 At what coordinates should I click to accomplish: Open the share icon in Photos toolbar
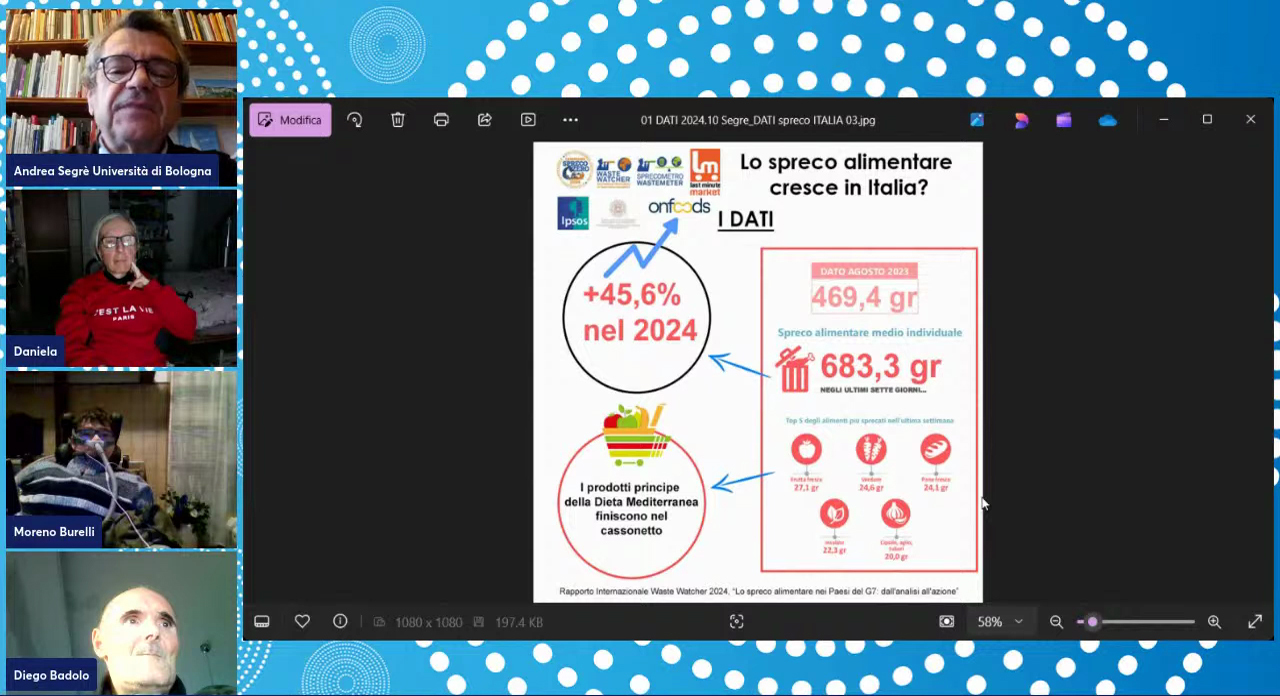pos(485,120)
